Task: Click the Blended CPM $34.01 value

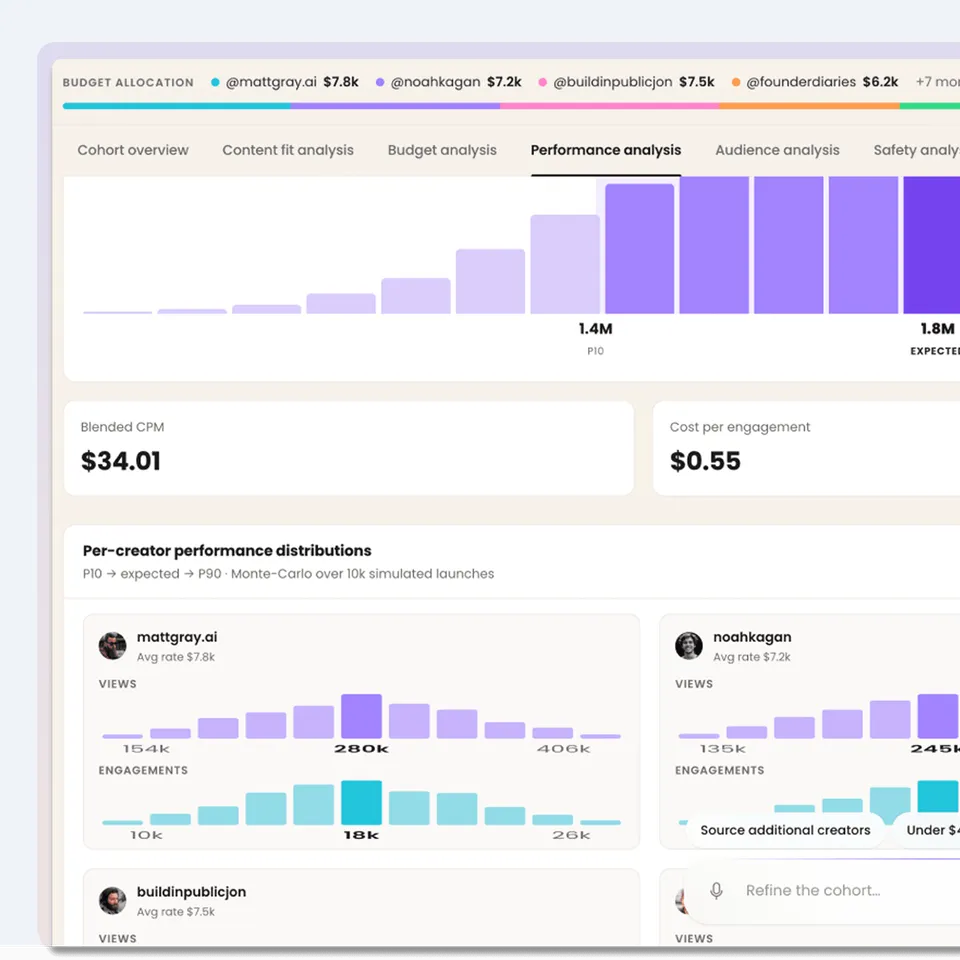Action: (x=121, y=461)
